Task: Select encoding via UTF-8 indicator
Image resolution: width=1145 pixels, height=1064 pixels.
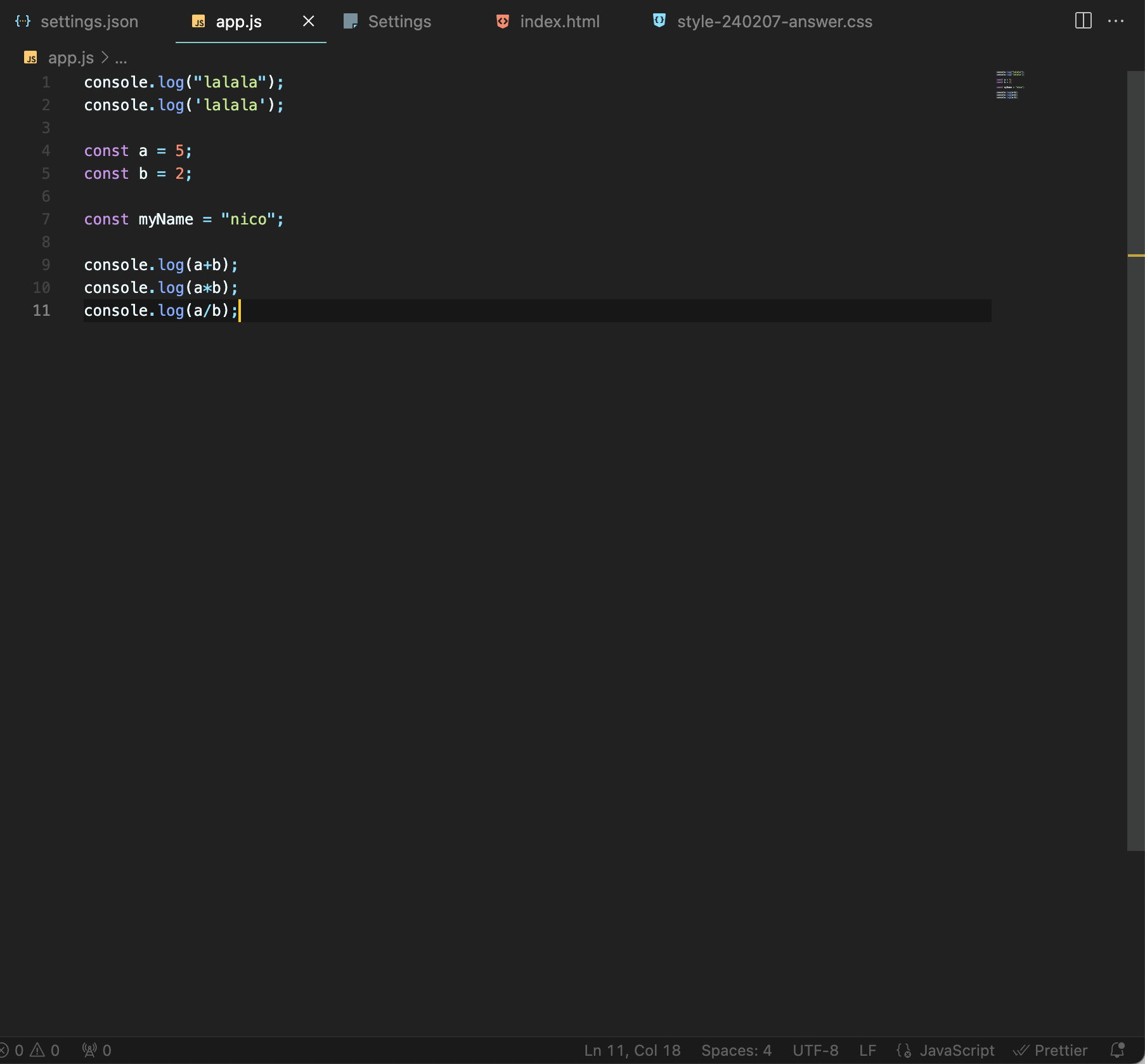Action: tap(817, 1050)
